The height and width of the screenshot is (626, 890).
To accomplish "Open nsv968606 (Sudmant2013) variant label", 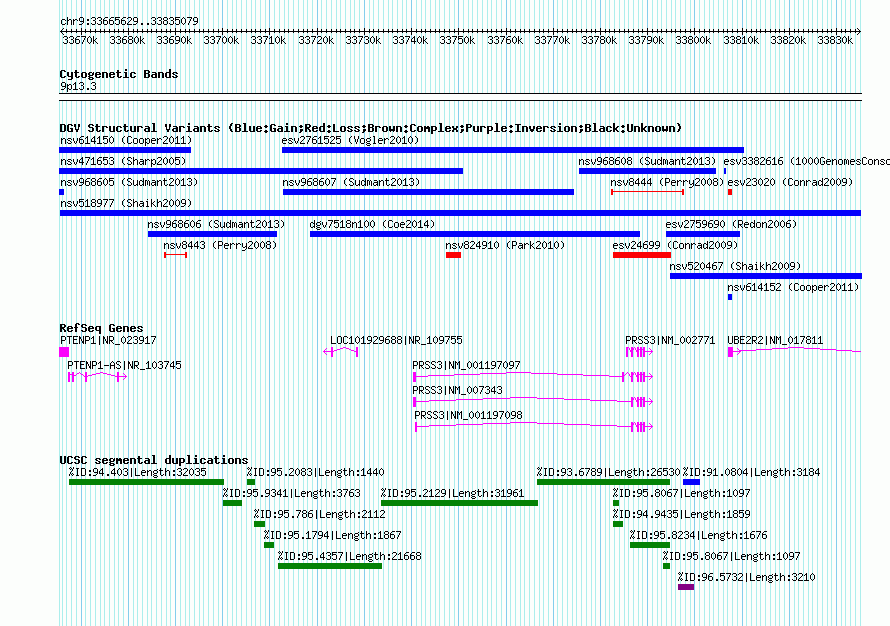I will coord(216,224).
